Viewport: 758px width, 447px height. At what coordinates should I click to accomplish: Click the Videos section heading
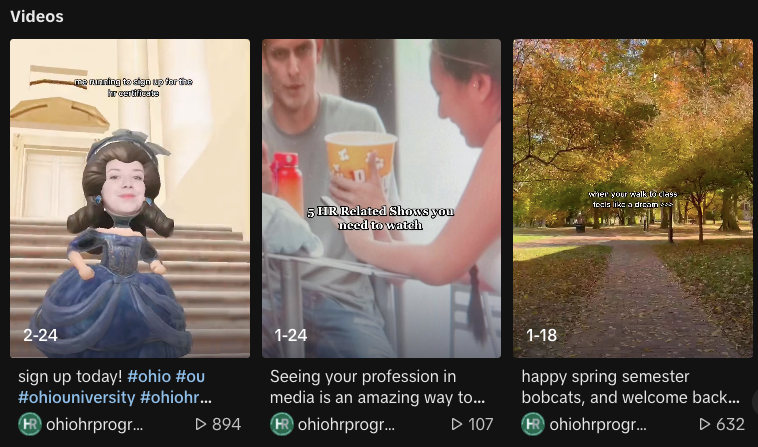click(37, 16)
